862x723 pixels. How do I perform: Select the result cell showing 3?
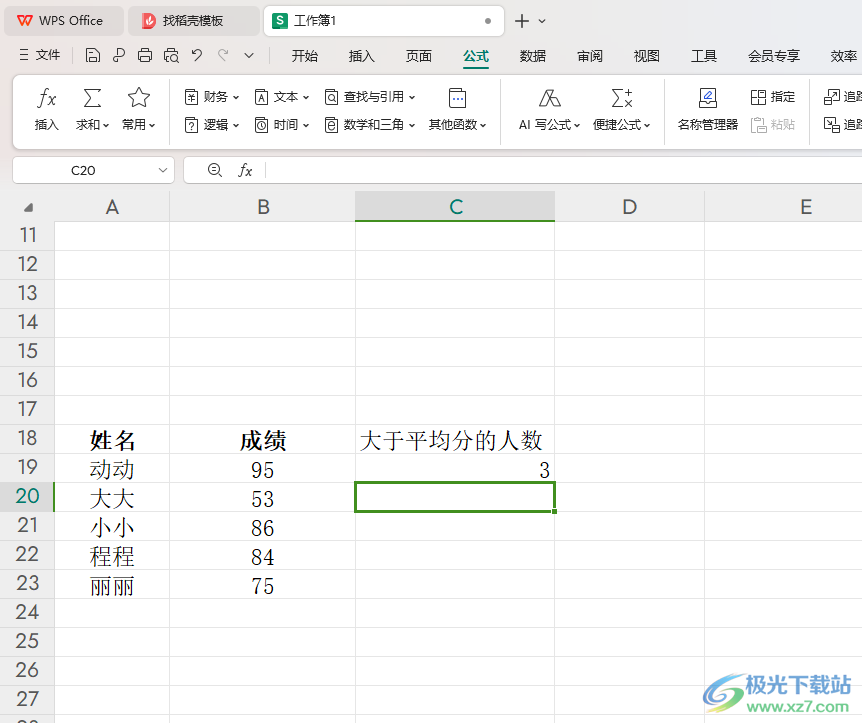click(455, 468)
